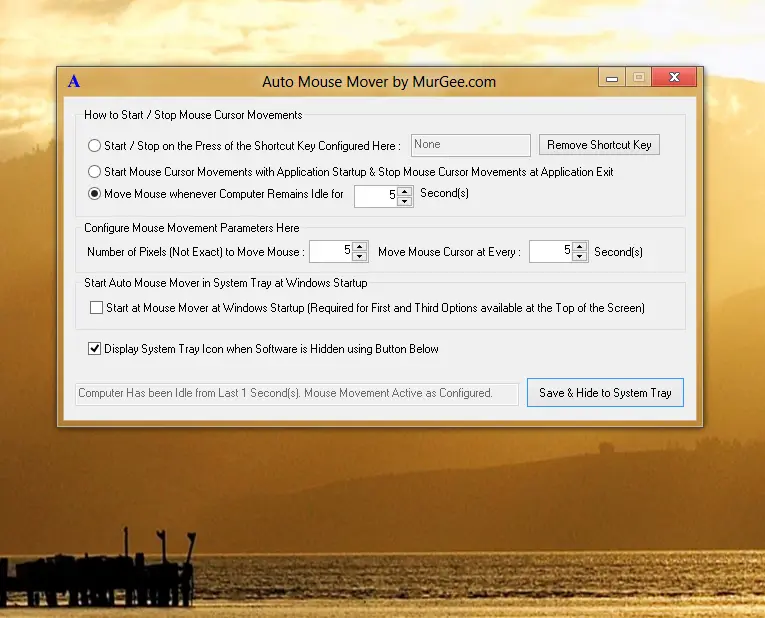This screenshot has height=618, width=765.
Task: Click the Number of Pixels value field
Action: tap(331, 251)
